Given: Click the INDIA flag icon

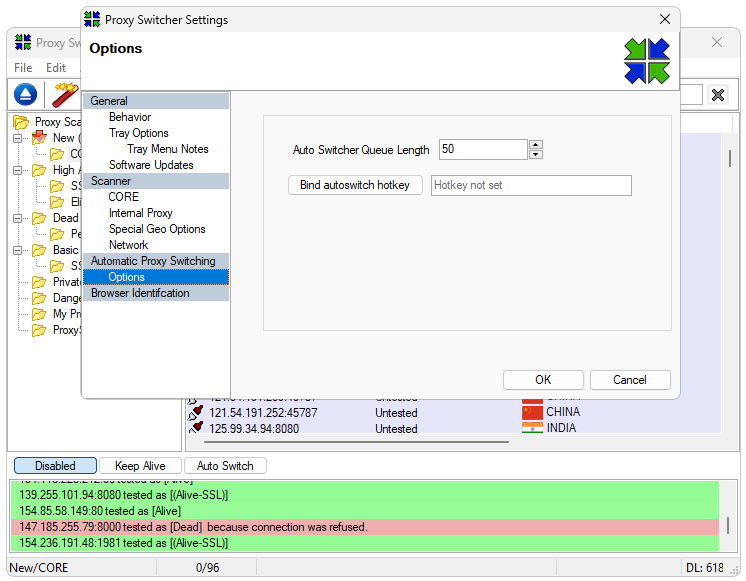Looking at the screenshot, I should 532,427.
